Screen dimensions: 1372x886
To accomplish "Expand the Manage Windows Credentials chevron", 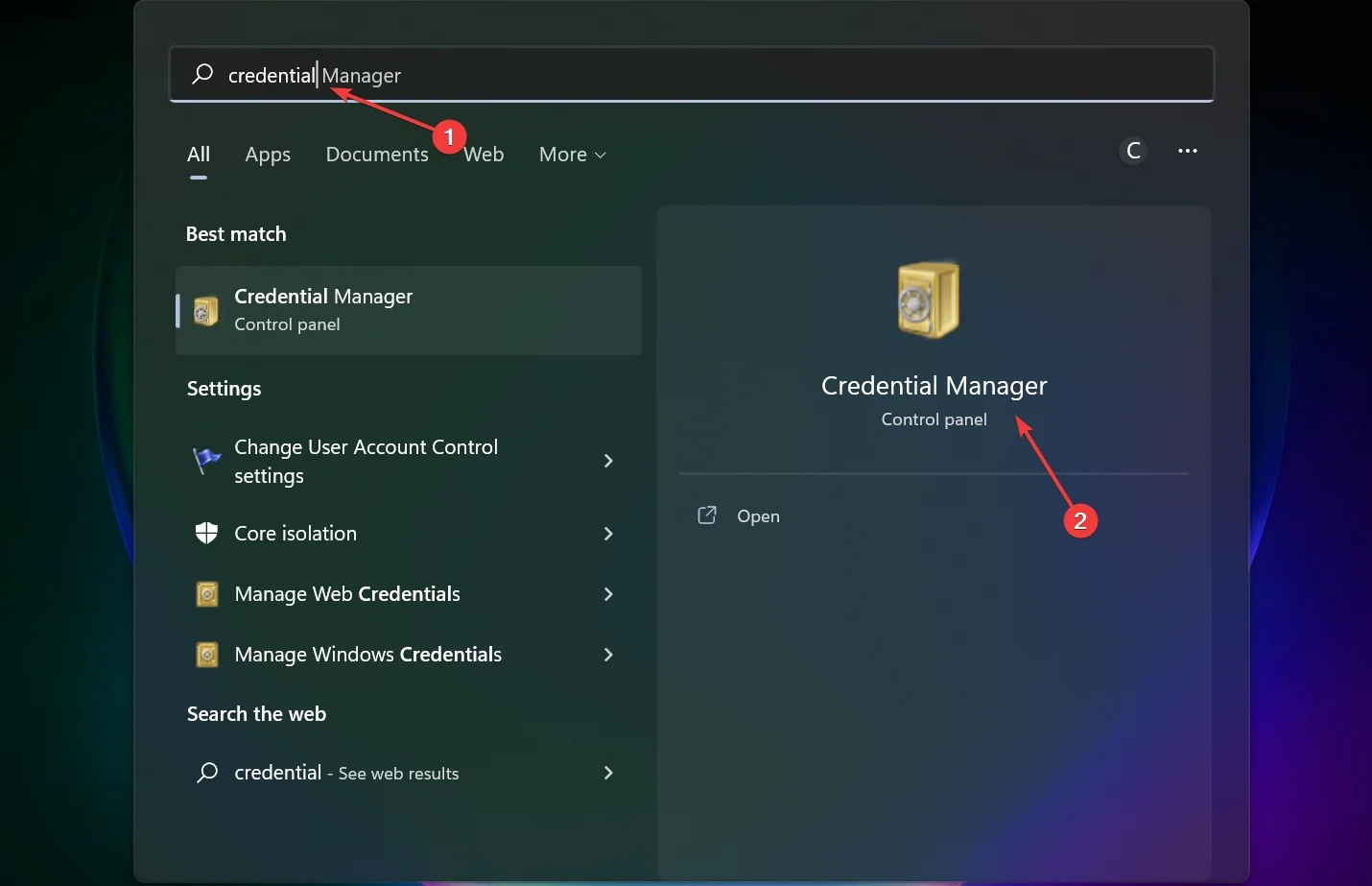I will pos(608,655).
